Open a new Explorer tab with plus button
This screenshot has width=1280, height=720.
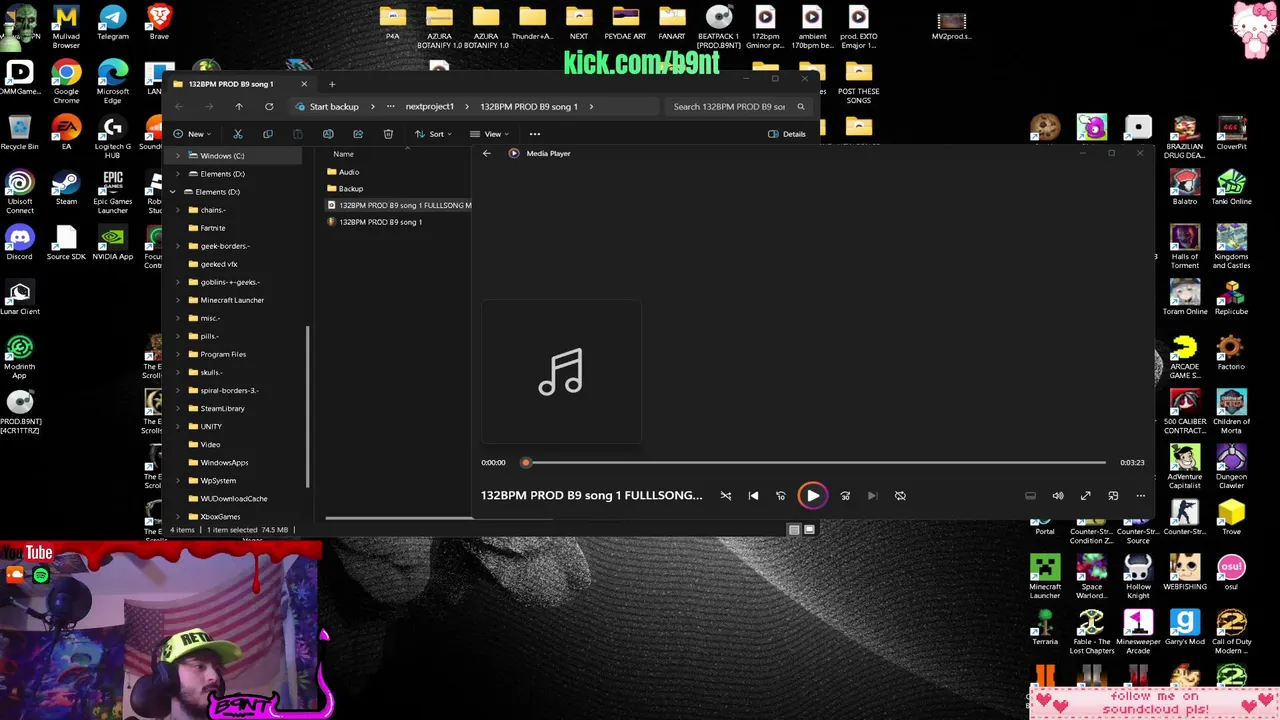tap(332, 84)
